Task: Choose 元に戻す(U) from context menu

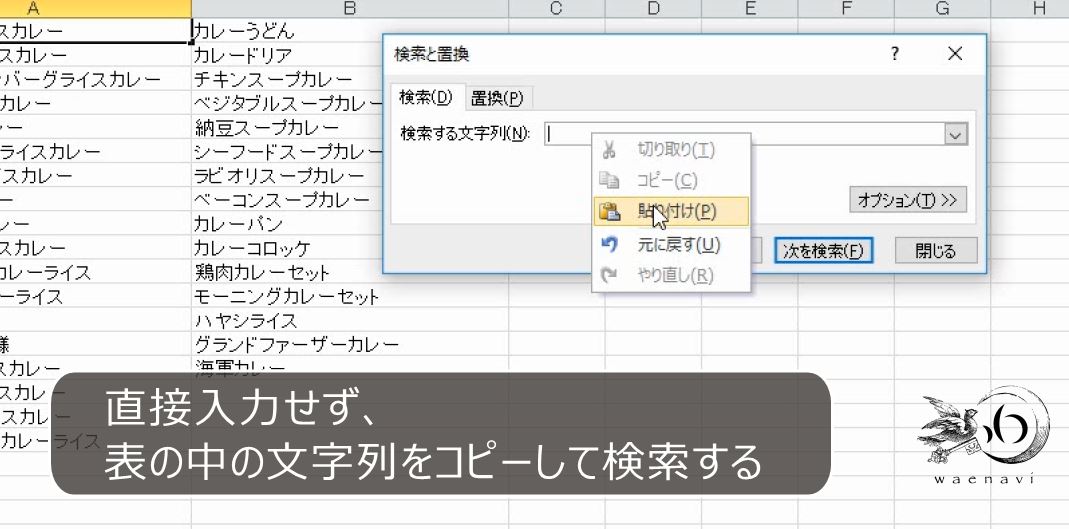Action: point(672,244)
